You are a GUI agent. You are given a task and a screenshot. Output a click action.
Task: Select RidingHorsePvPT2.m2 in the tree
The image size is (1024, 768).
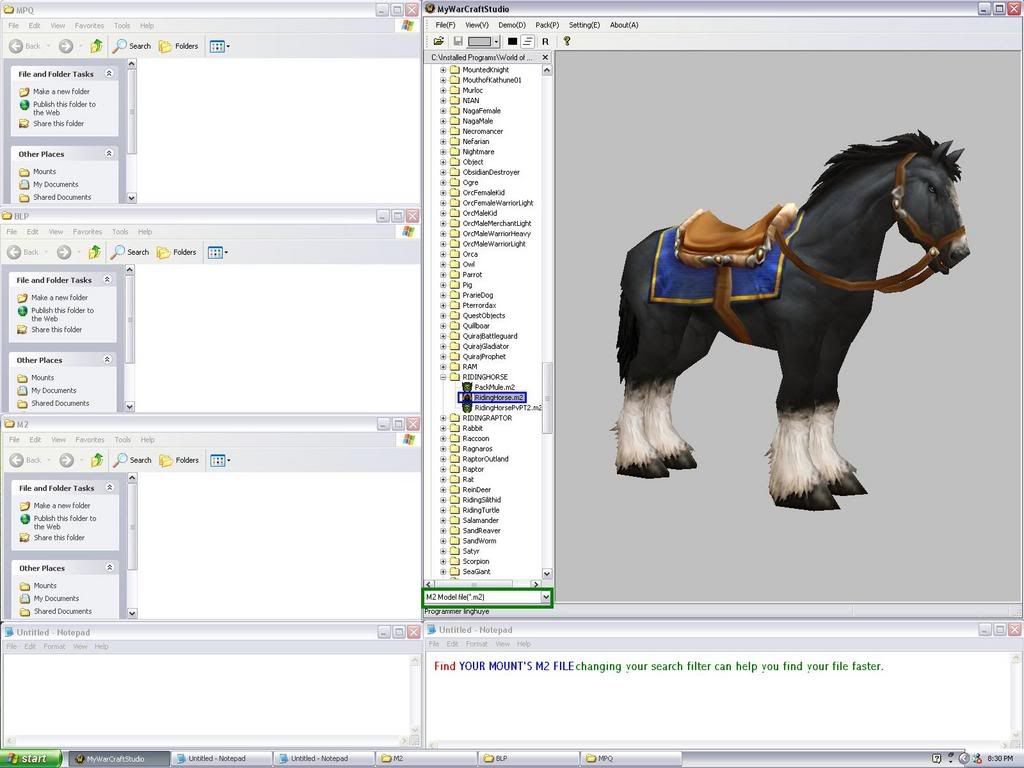[507, 408]
